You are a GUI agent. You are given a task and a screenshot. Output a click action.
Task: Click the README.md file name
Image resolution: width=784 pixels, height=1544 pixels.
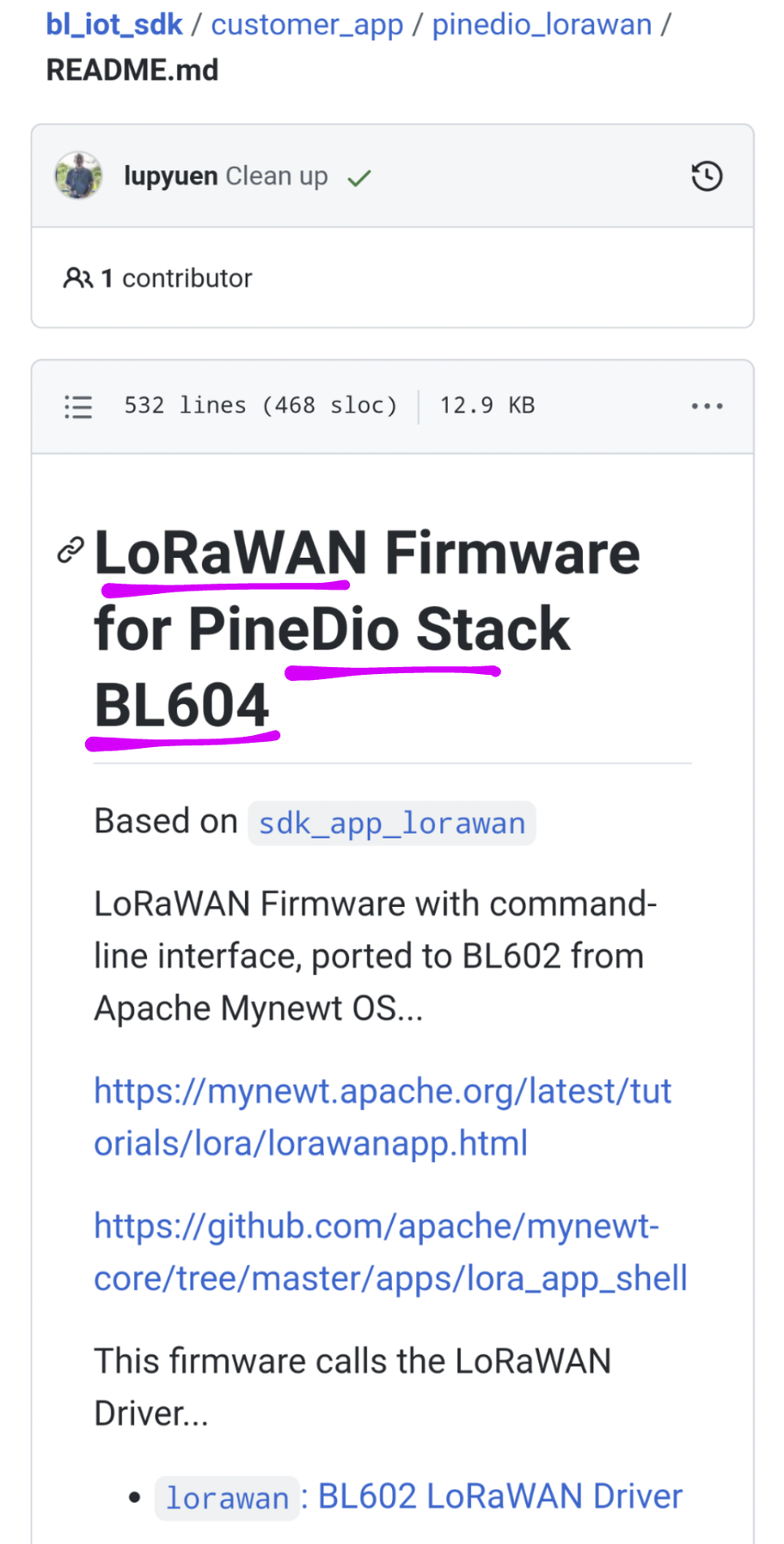(132, 70)
